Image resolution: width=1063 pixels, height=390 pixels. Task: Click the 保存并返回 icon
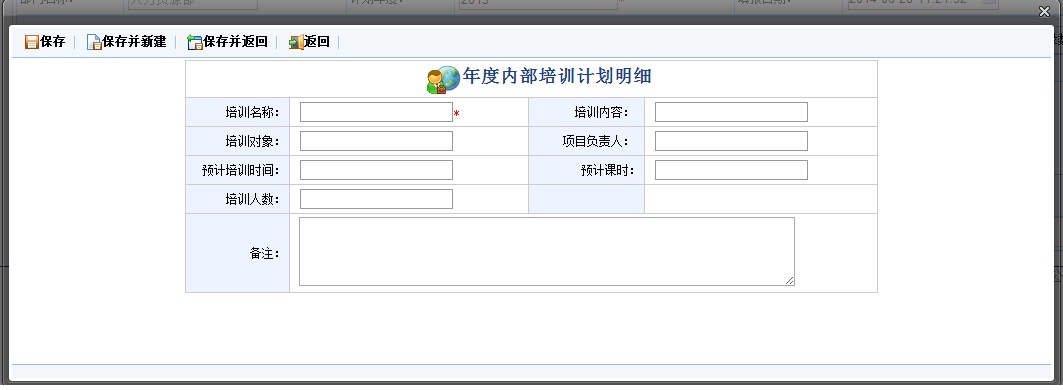pos(195,42)
